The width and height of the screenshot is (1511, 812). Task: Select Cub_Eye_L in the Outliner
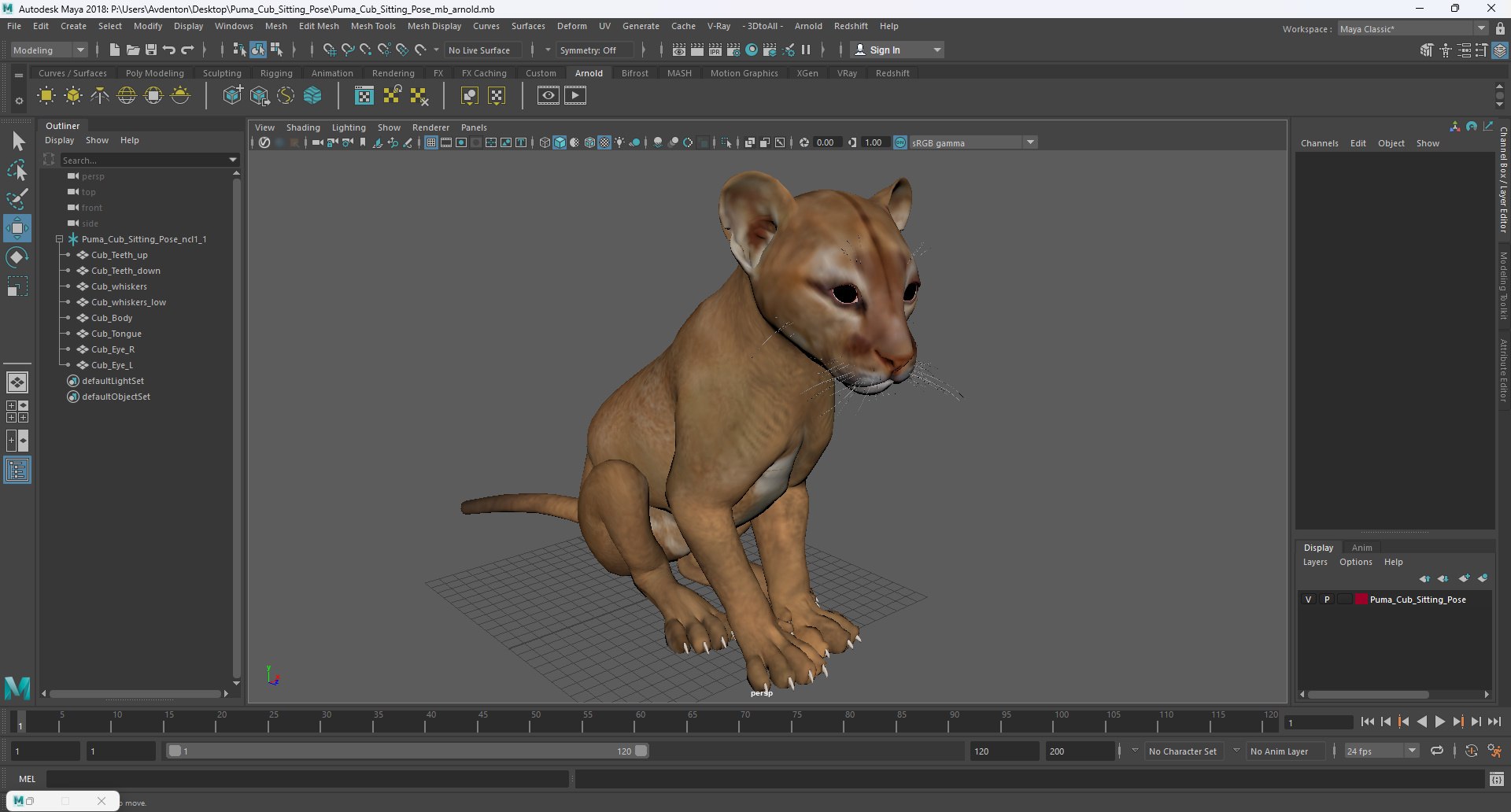pos(112,365)
